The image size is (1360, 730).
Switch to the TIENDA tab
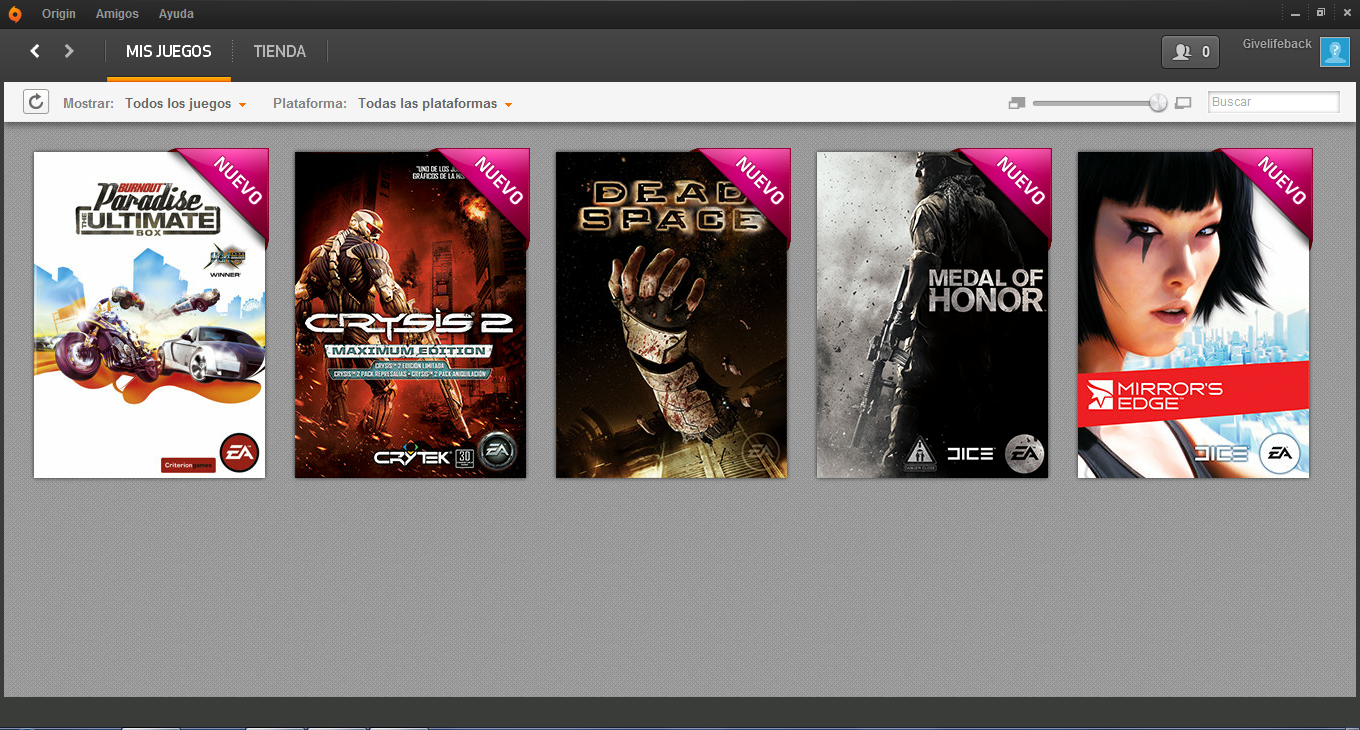tap(280, 52)
